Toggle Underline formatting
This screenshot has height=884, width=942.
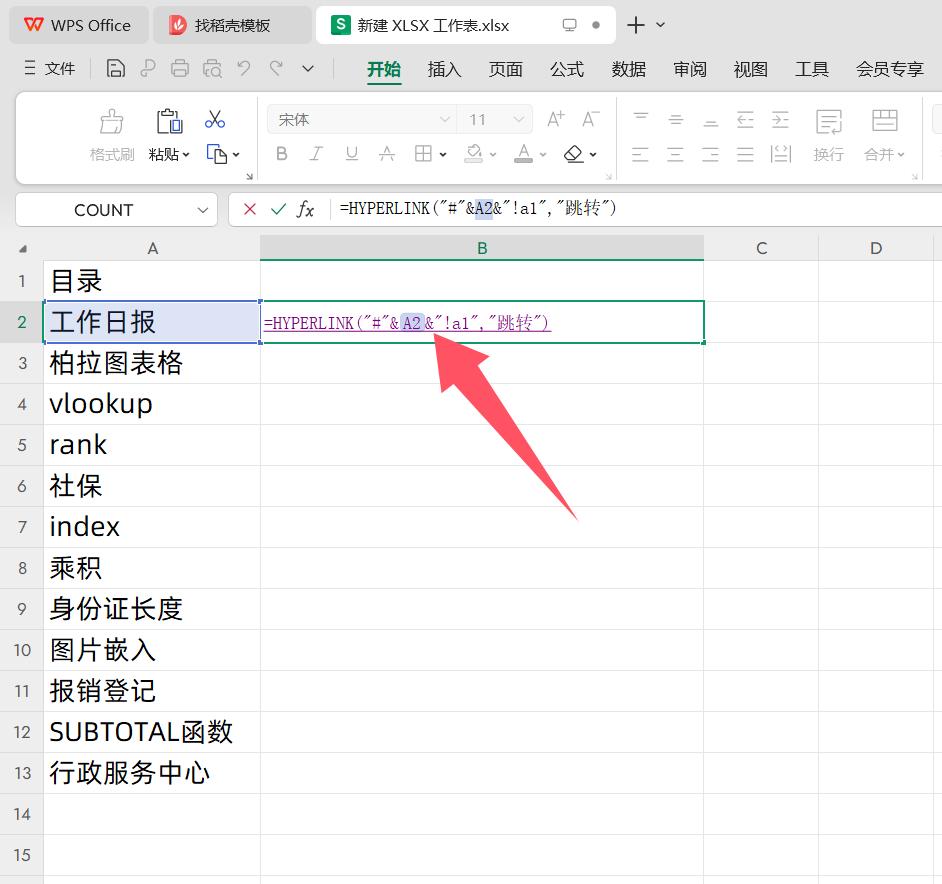coord(352,154)
